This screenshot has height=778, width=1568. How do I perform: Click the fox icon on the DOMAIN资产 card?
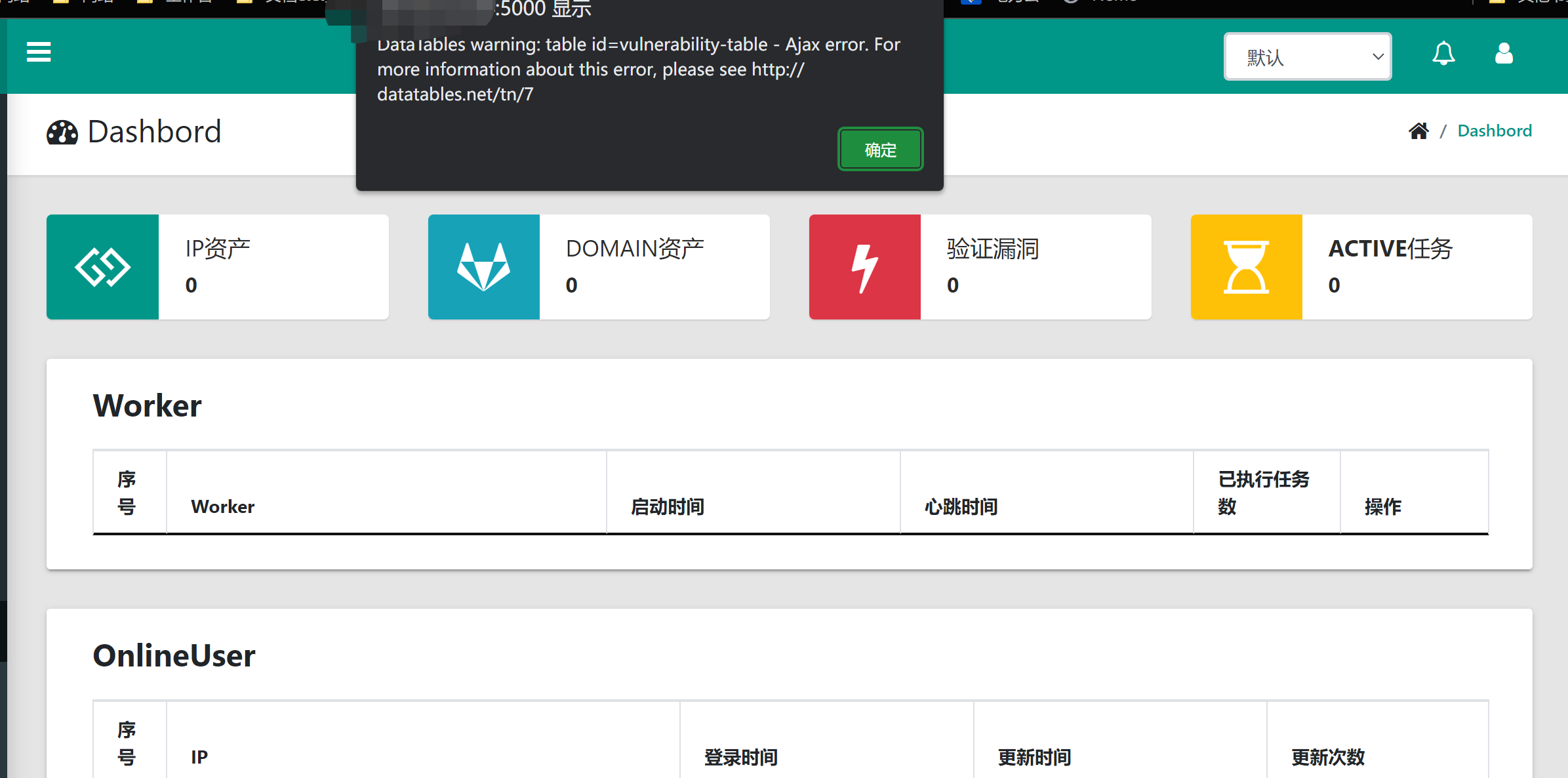tap(483, 266)
